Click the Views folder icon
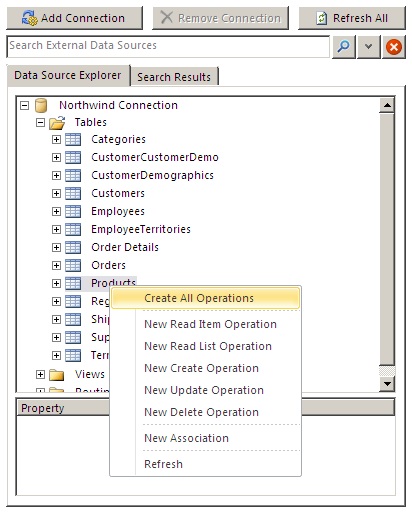 (x=57, y=375)
